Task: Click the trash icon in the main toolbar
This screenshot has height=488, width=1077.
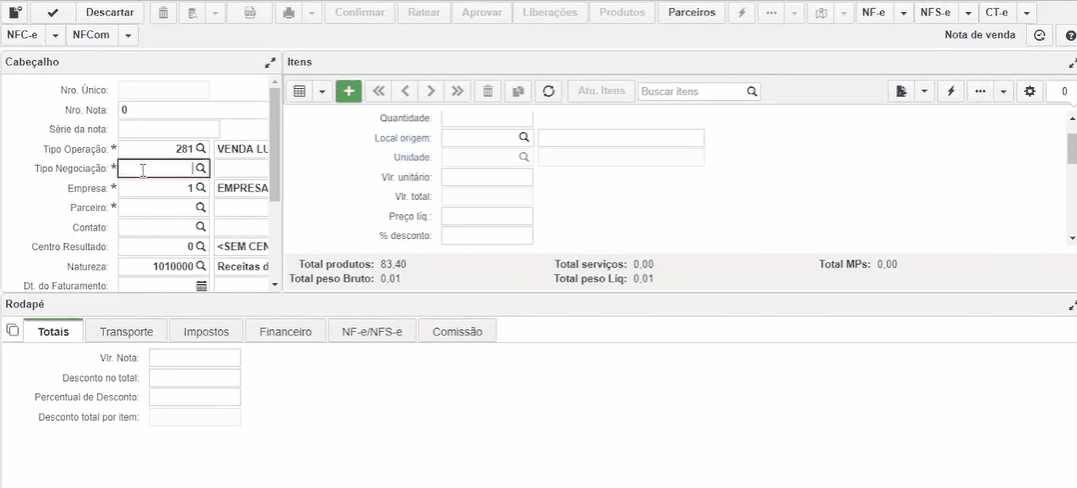Action: point(163,12)
